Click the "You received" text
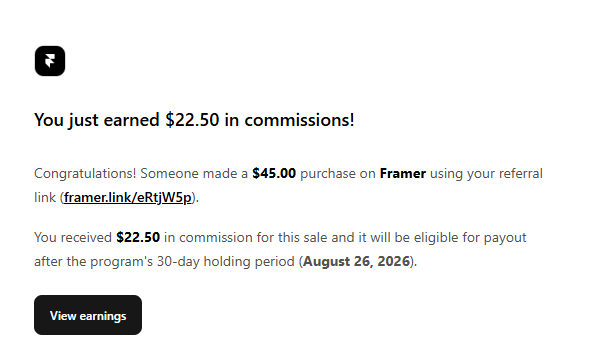This screenshot has height=362, width=591. [73, 238]
